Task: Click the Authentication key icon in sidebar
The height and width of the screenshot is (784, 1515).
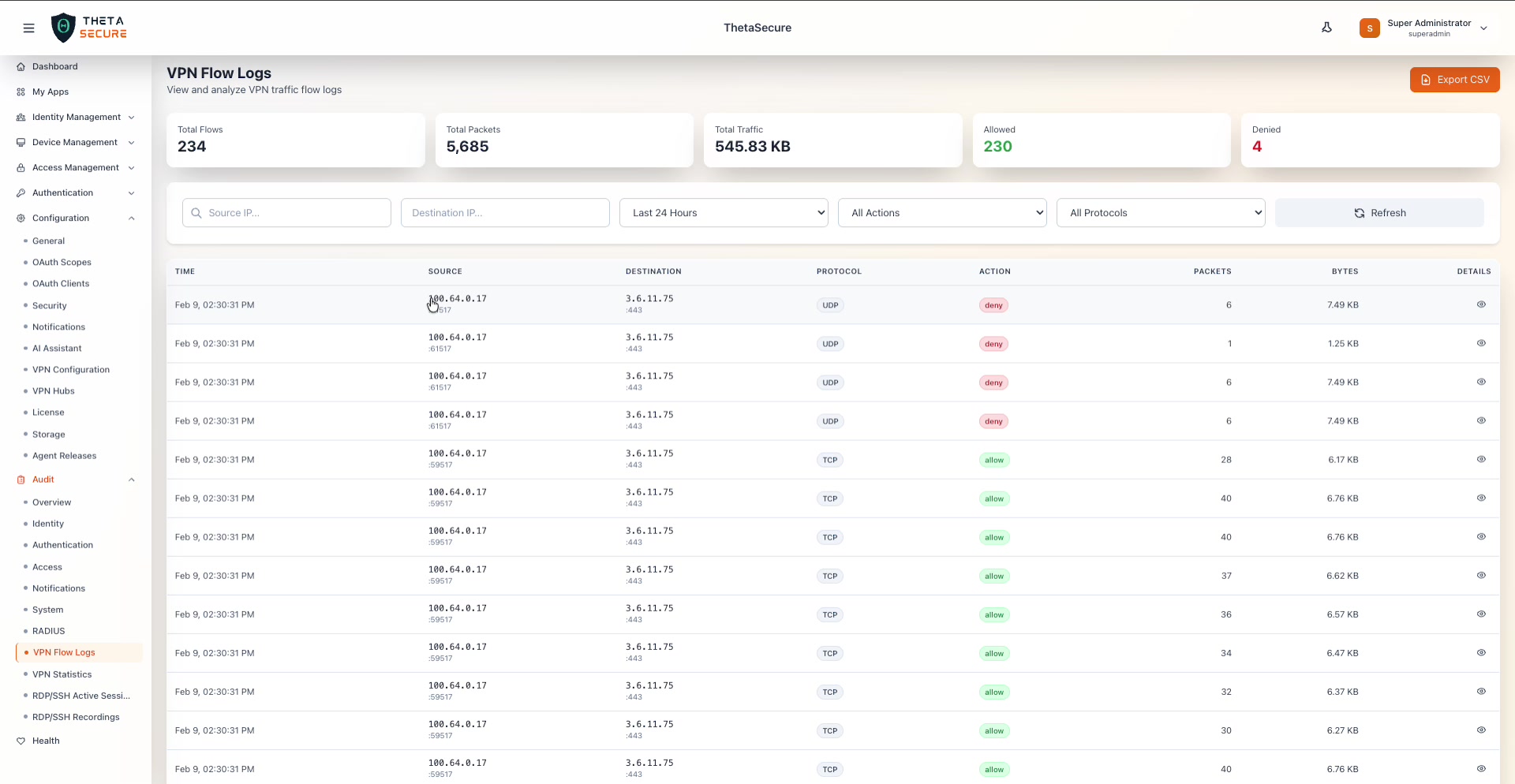Action: click(x=20, y=192)
